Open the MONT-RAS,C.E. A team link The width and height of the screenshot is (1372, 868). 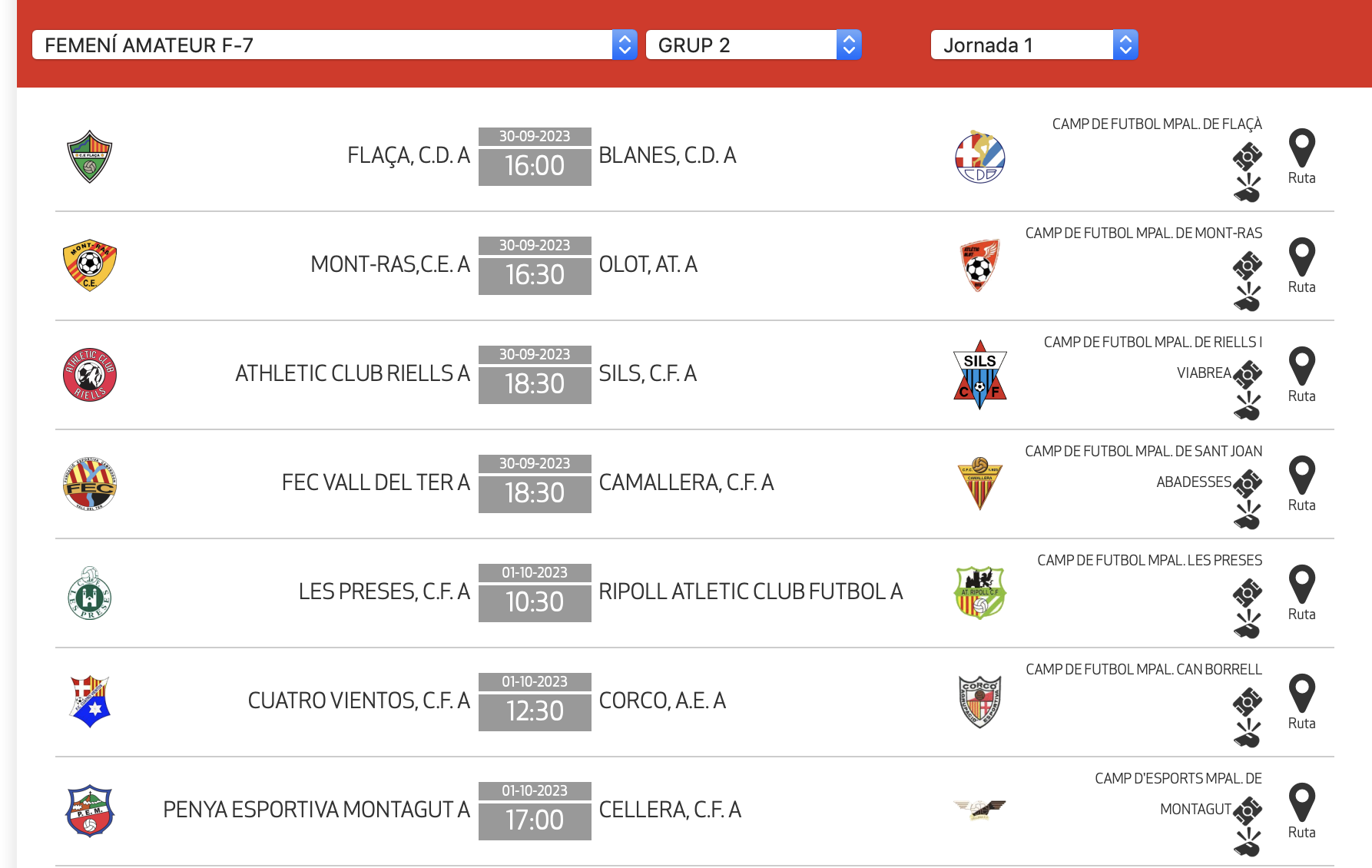coord(389,265)
